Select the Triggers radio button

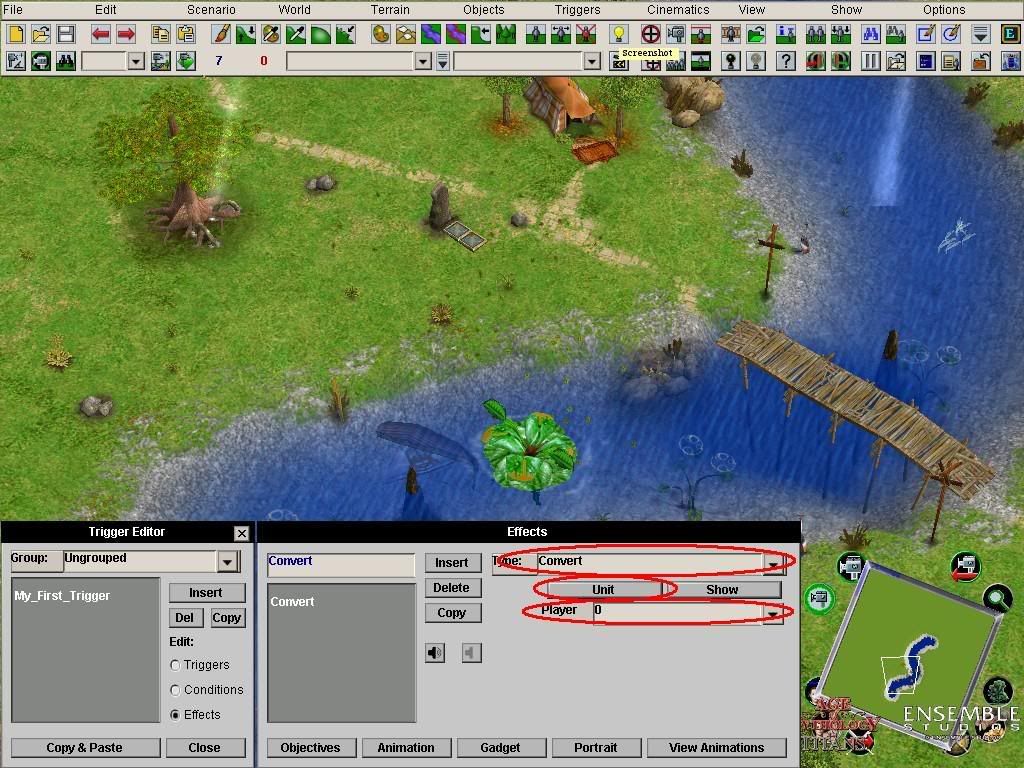[x=176, y=665]
